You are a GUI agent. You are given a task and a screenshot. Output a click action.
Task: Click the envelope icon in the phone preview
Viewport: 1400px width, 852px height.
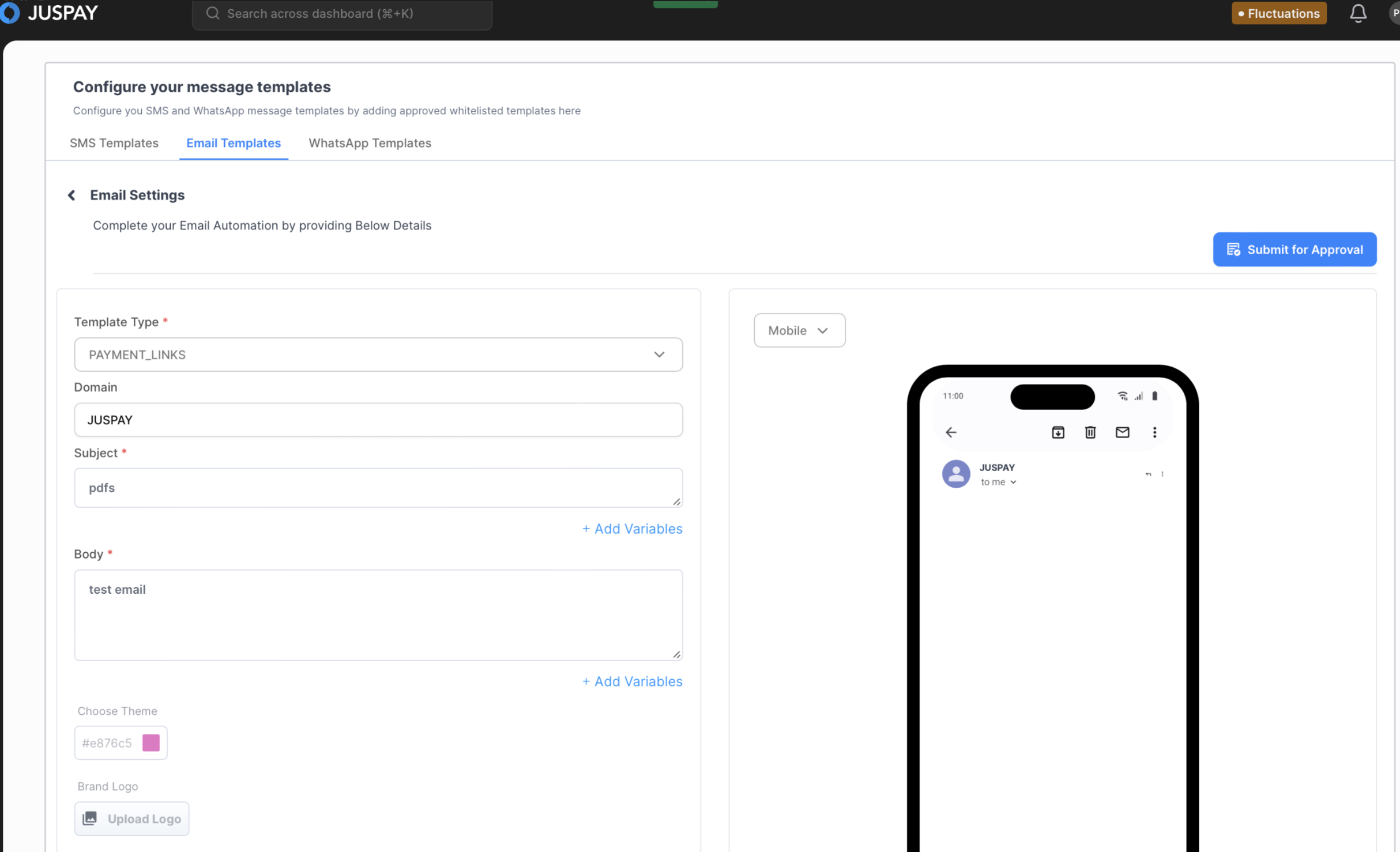click(x=1122, y=432)
